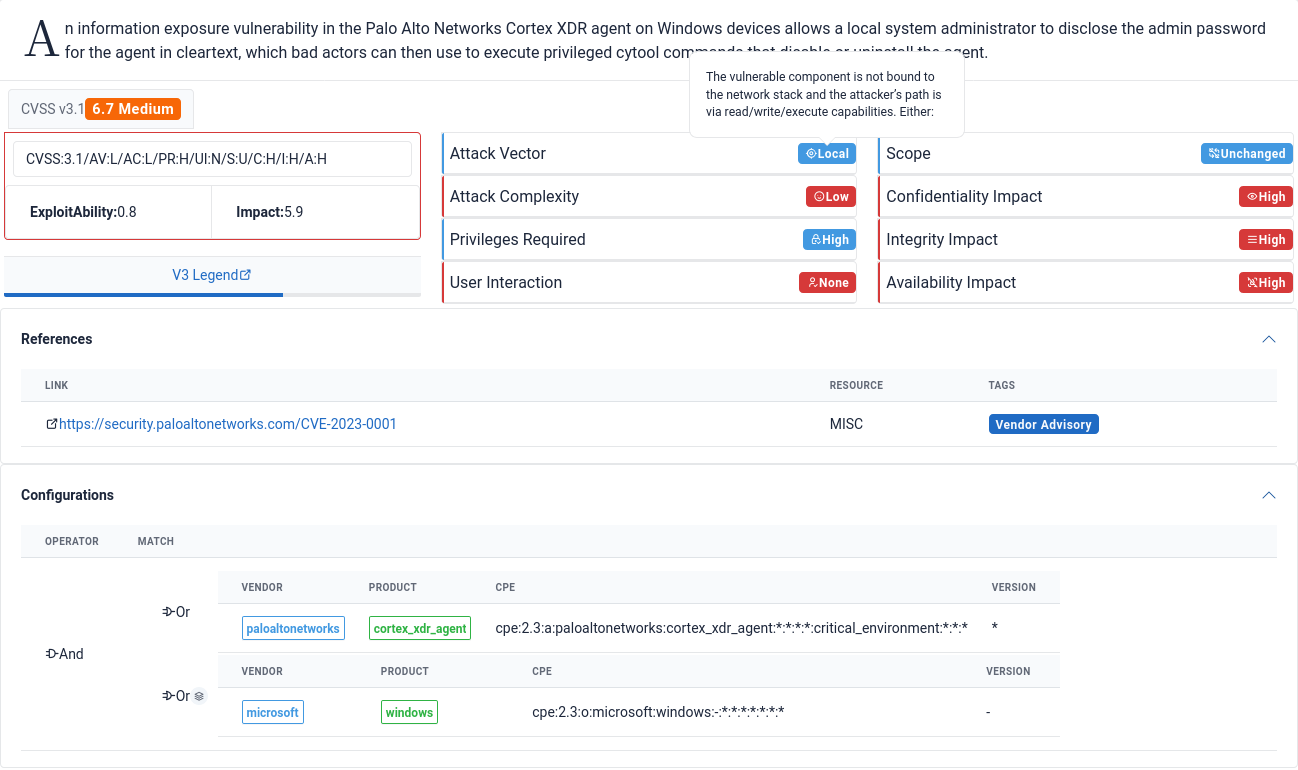Click the Confidentiality Impact label

point(964,196)
